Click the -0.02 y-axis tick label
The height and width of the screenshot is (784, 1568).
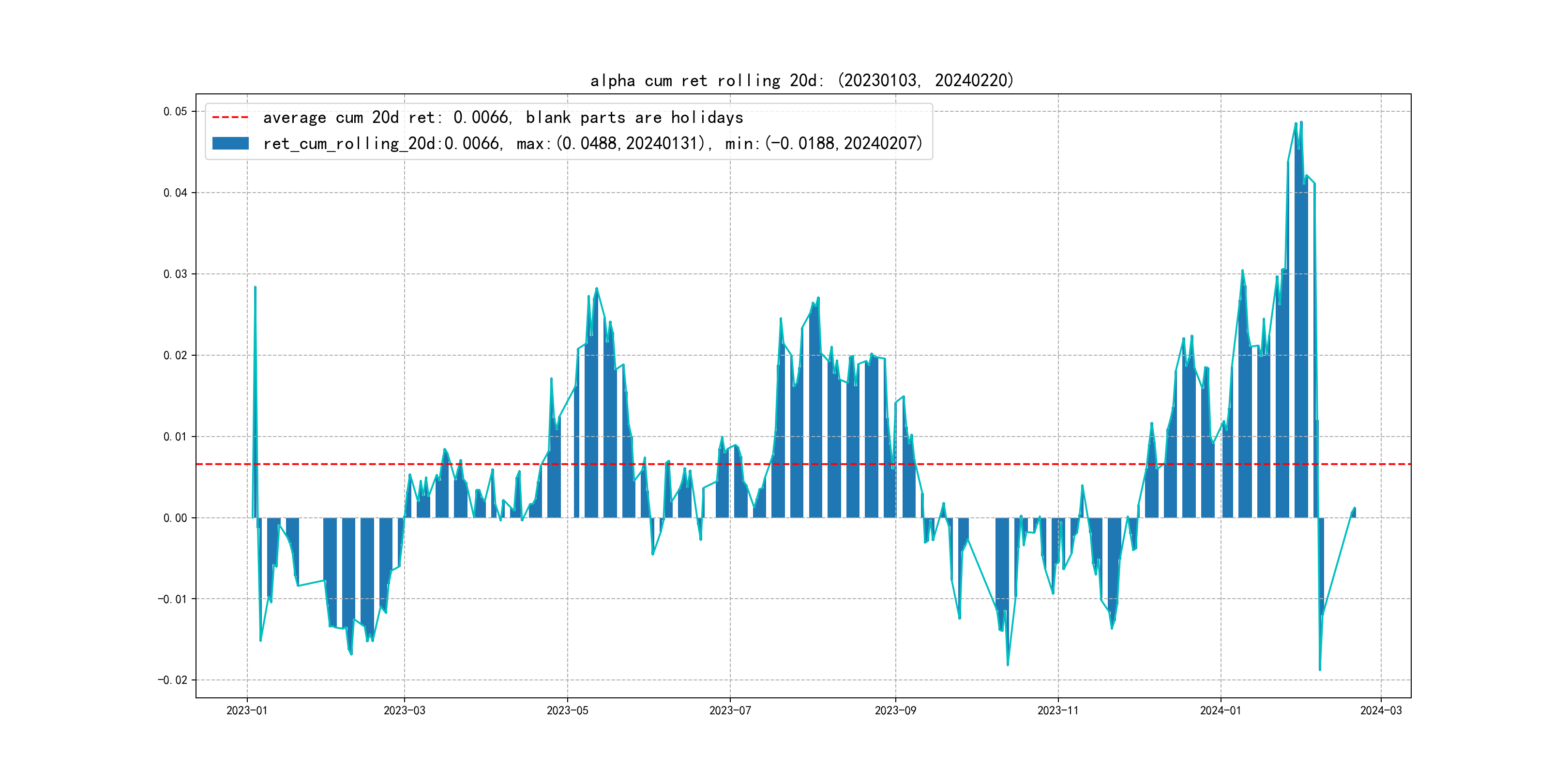point(173,680)
